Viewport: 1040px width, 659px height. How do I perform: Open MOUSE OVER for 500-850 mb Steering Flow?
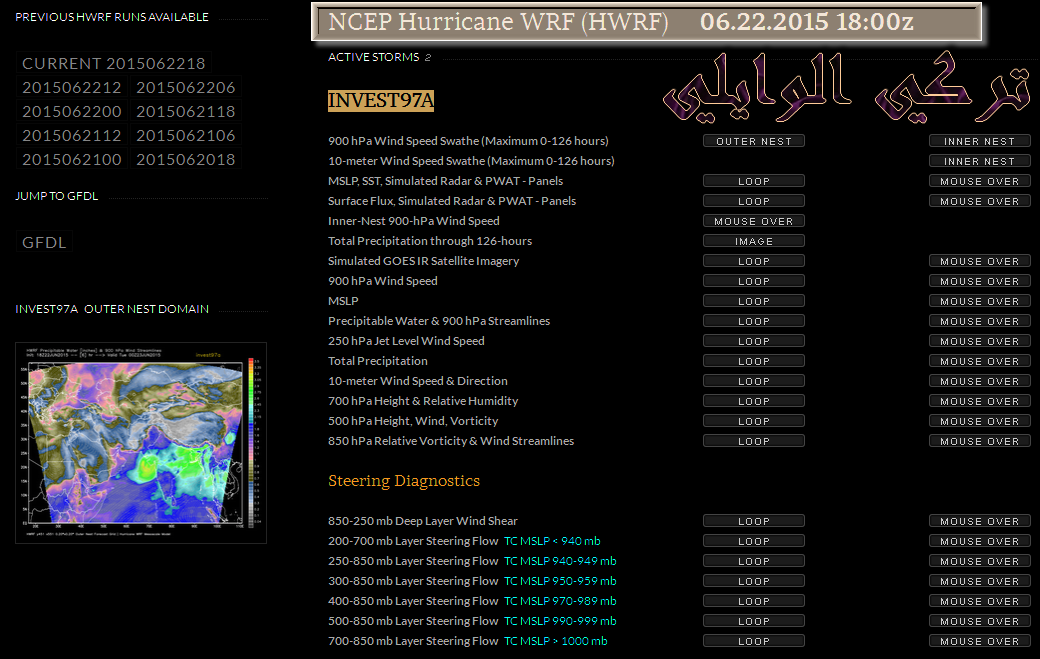(x=980, y=621)
